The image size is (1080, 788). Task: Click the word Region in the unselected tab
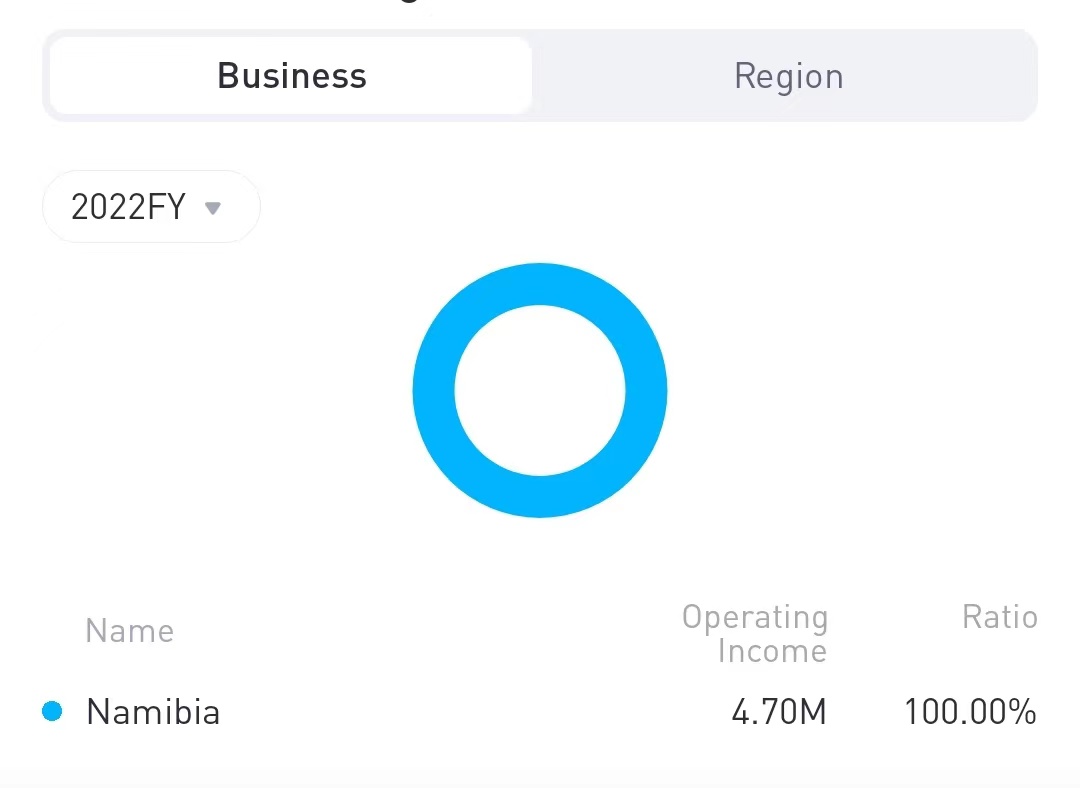(788, 76)
